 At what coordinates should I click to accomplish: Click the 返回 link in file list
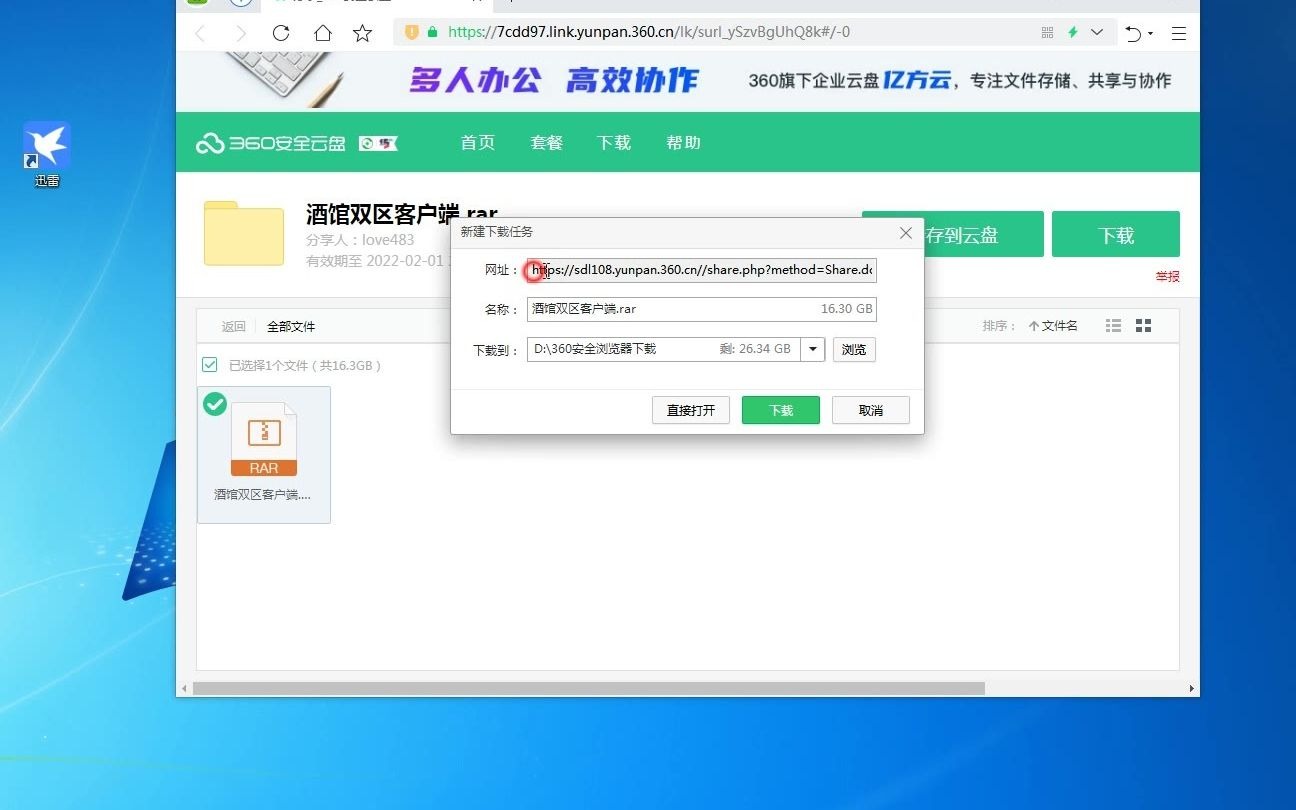[233, 326]
